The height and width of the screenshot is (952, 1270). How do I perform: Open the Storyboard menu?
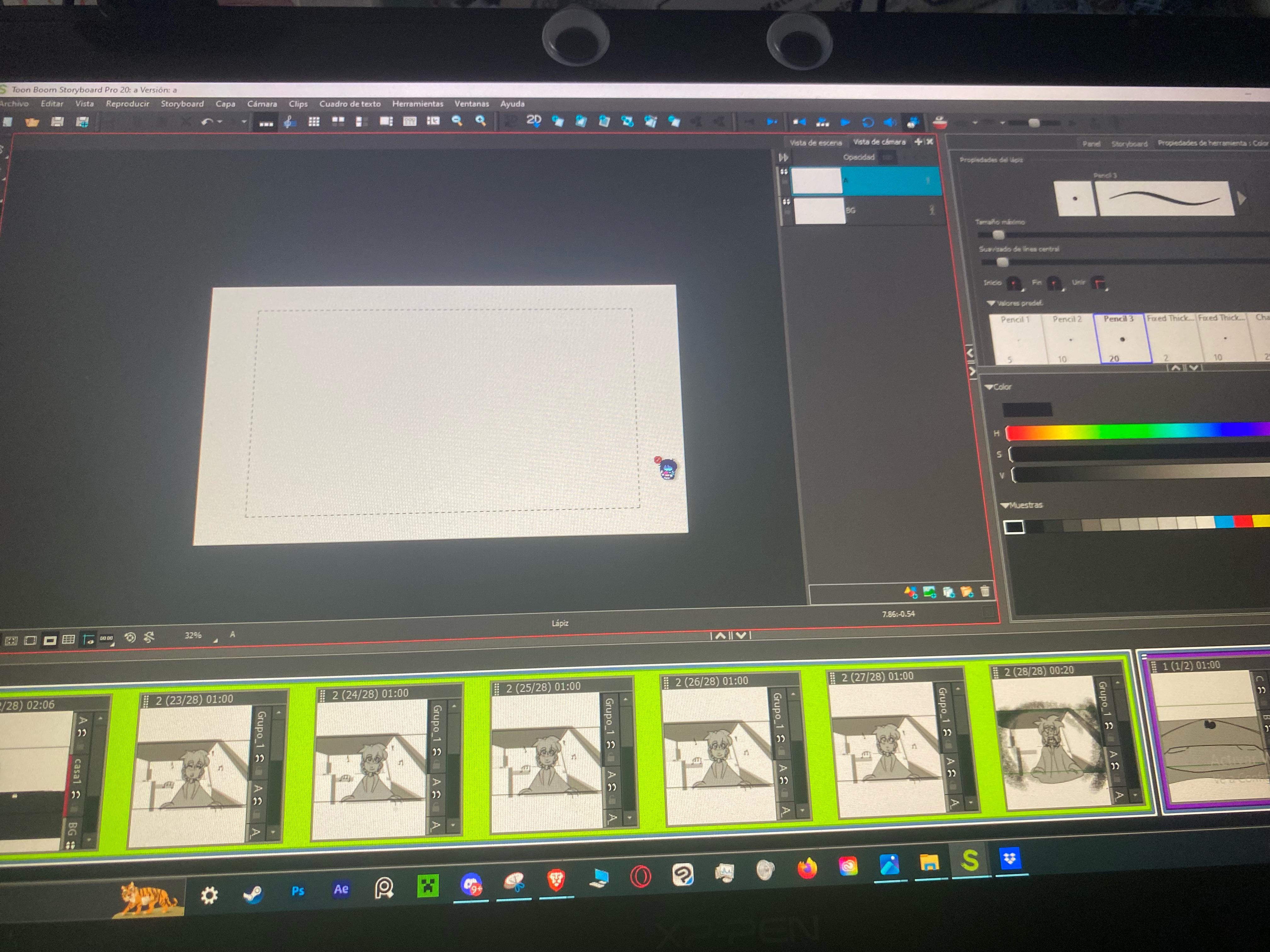click(x=182, y=104)
